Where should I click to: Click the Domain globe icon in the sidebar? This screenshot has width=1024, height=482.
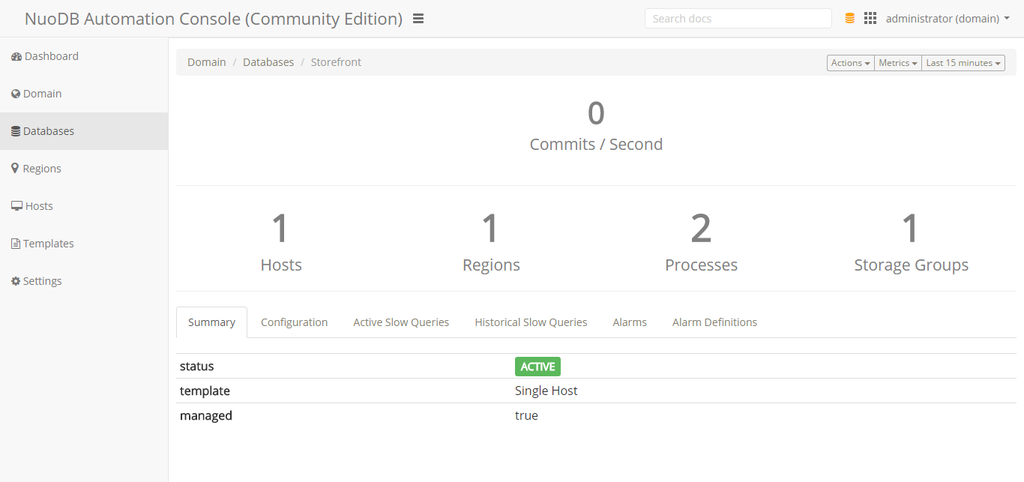pyautogui.click(x=16, y=94)
